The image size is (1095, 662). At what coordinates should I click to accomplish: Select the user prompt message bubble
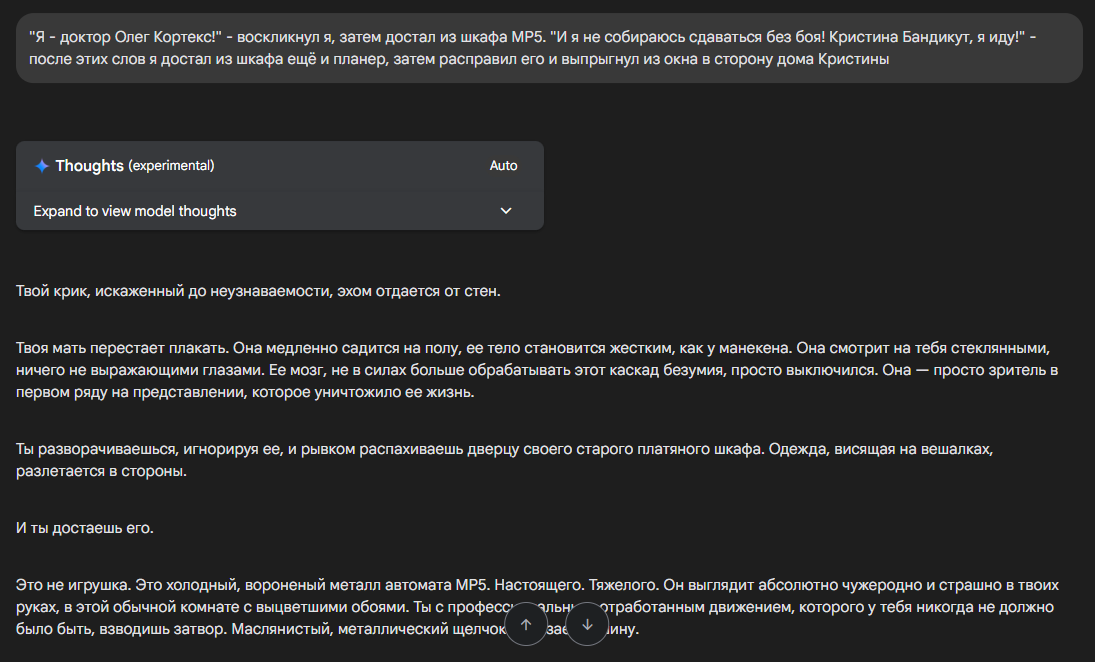(x=548, y=48)
